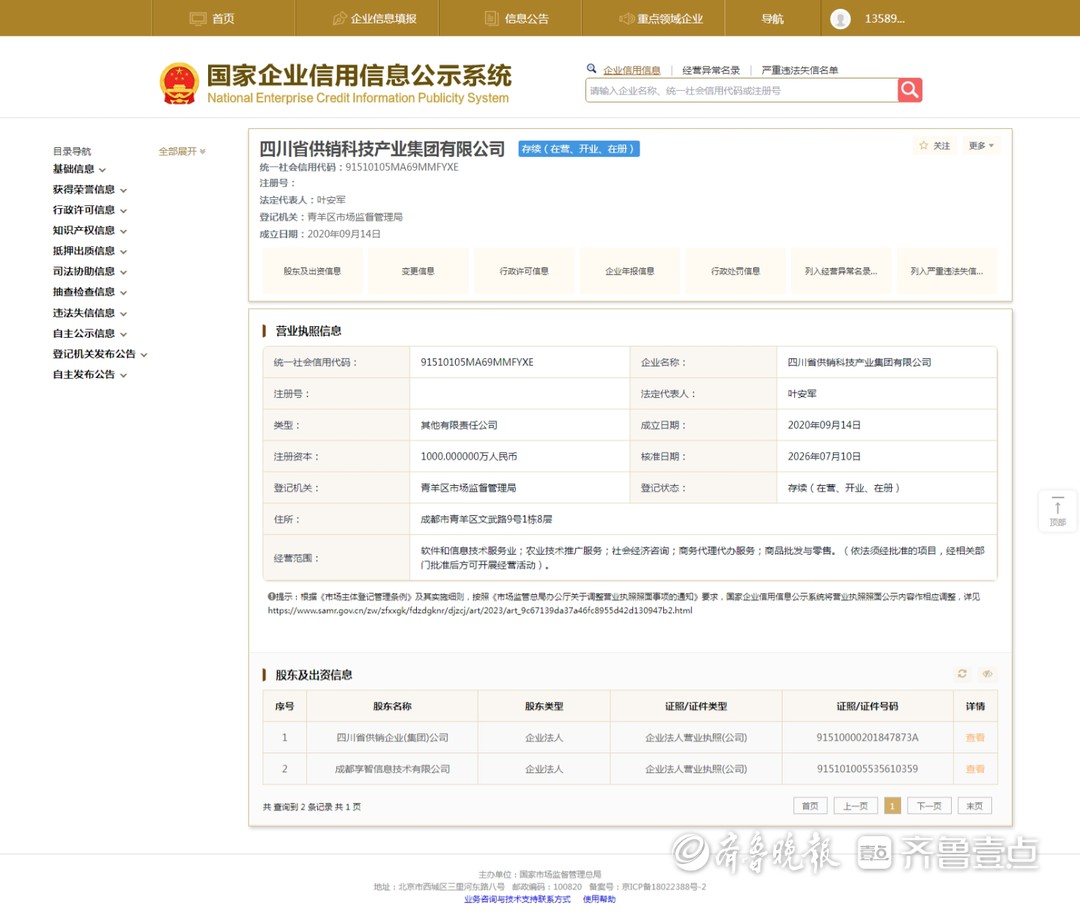This screenshot has width=1080, height=918.
Task: Open 重点领域企业 in top navigation
Action: pyautogui.click(x=661, y=19)
